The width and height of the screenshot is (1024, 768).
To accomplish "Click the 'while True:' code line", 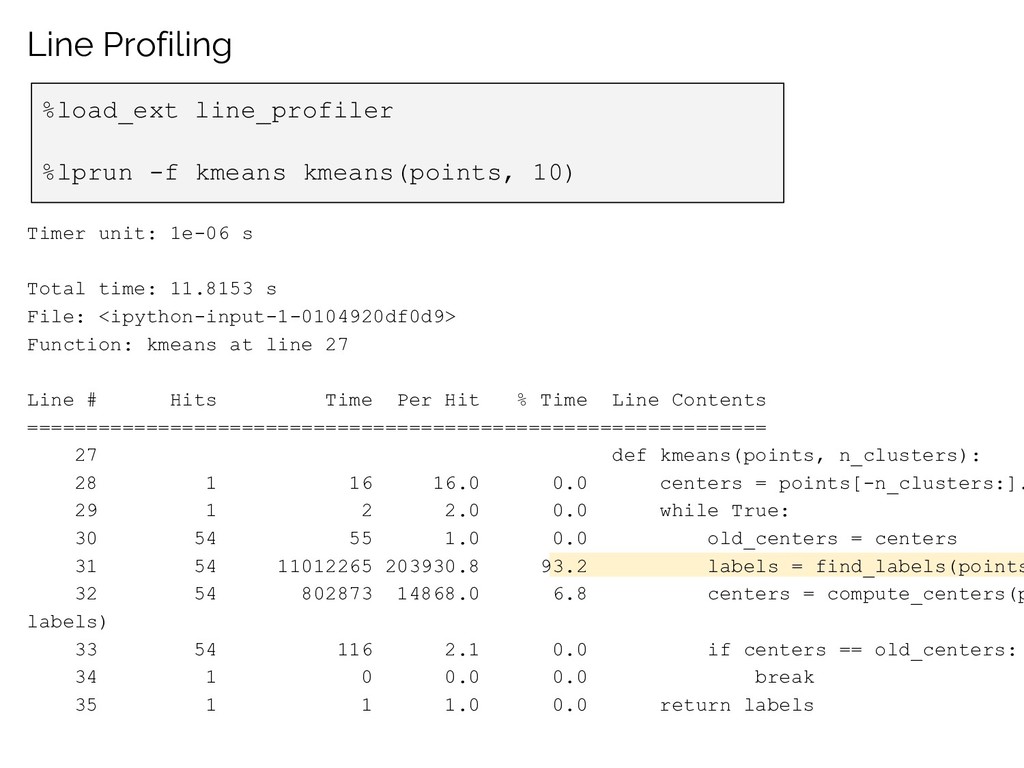I will pyautogui.click(x=724, y=511).
